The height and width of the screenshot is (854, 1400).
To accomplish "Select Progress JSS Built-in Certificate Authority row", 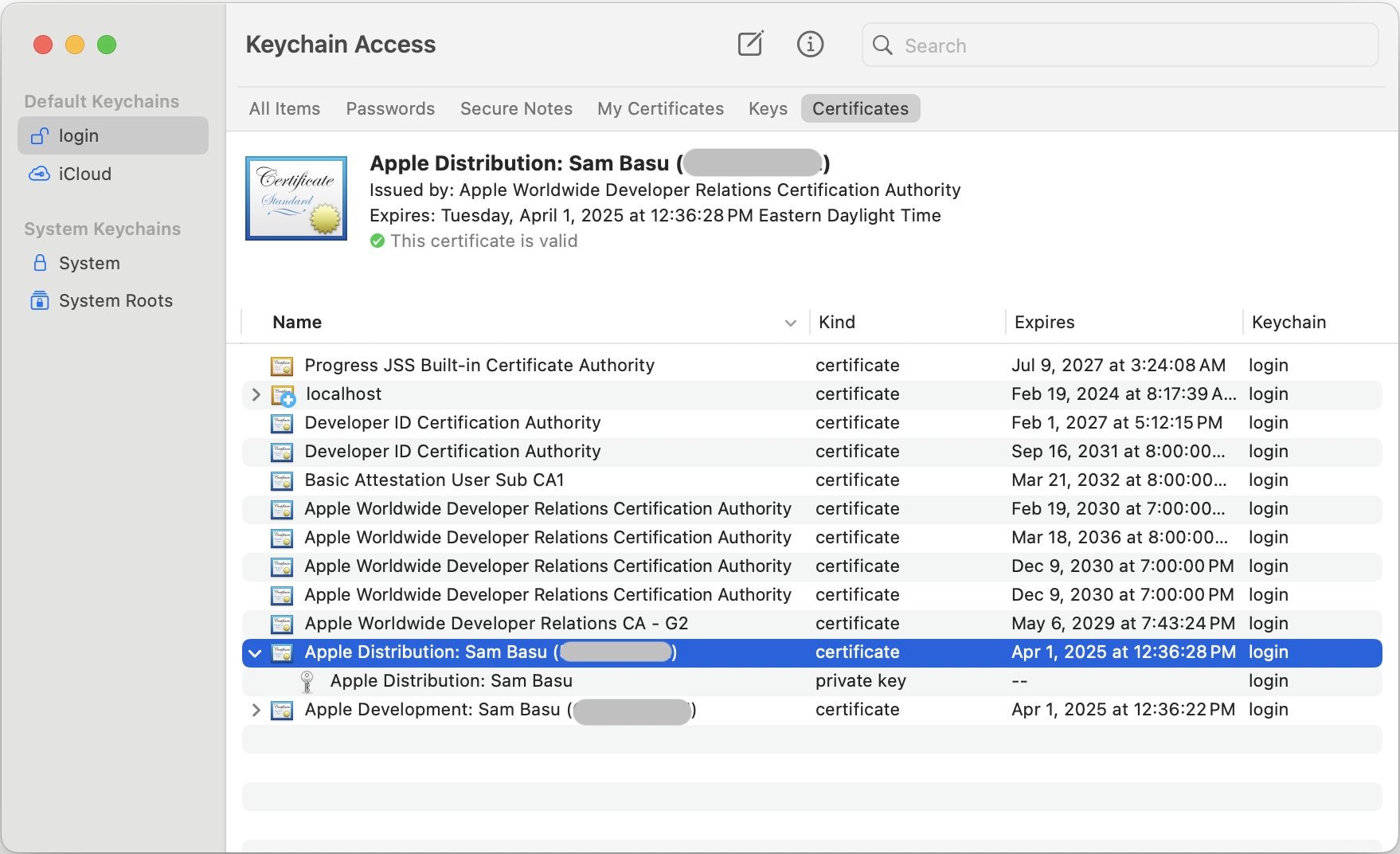I will (x=812, y=366).
